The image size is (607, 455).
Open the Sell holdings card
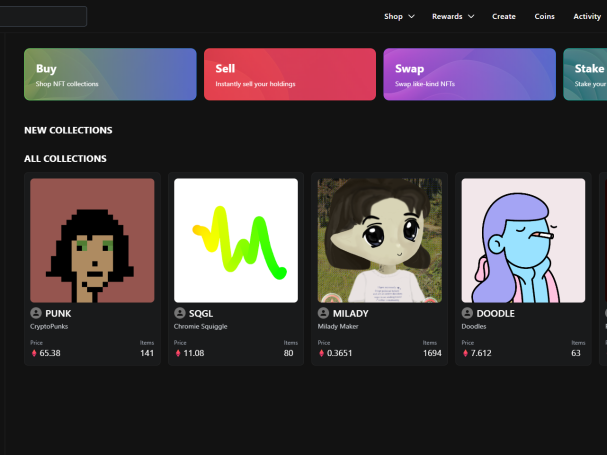click(290, 74)
